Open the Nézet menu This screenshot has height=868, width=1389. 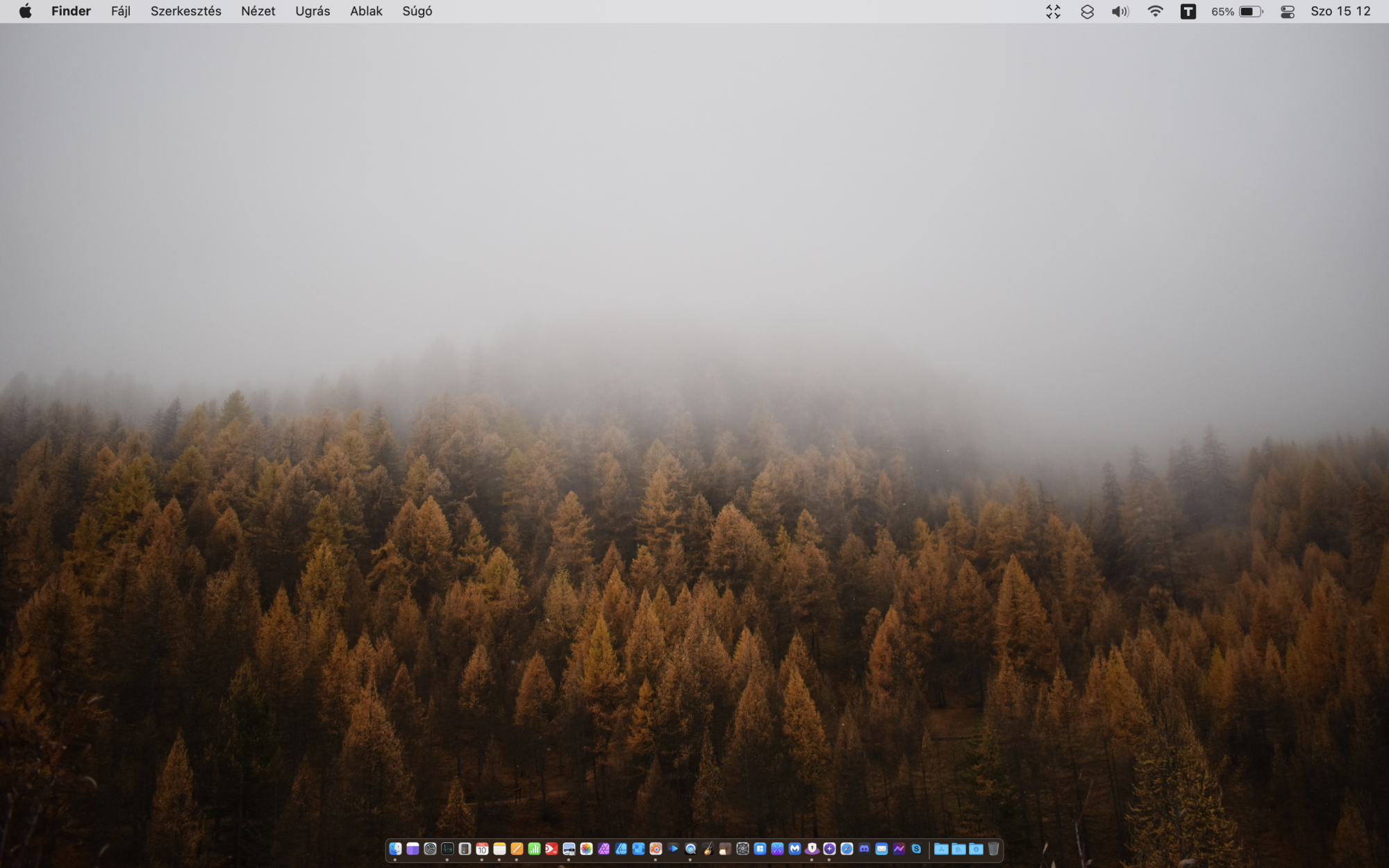(258, 11)
